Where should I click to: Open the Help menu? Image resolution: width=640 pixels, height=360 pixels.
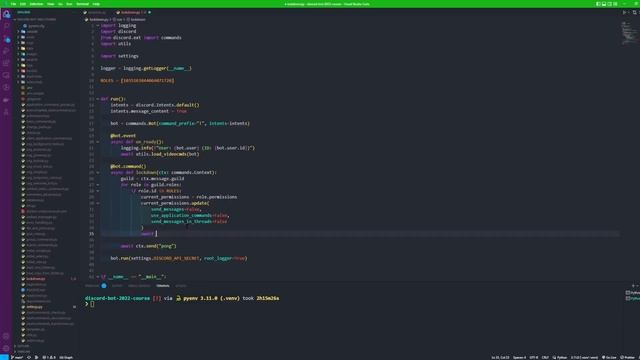pyautogui.click(x=96, y=4)
